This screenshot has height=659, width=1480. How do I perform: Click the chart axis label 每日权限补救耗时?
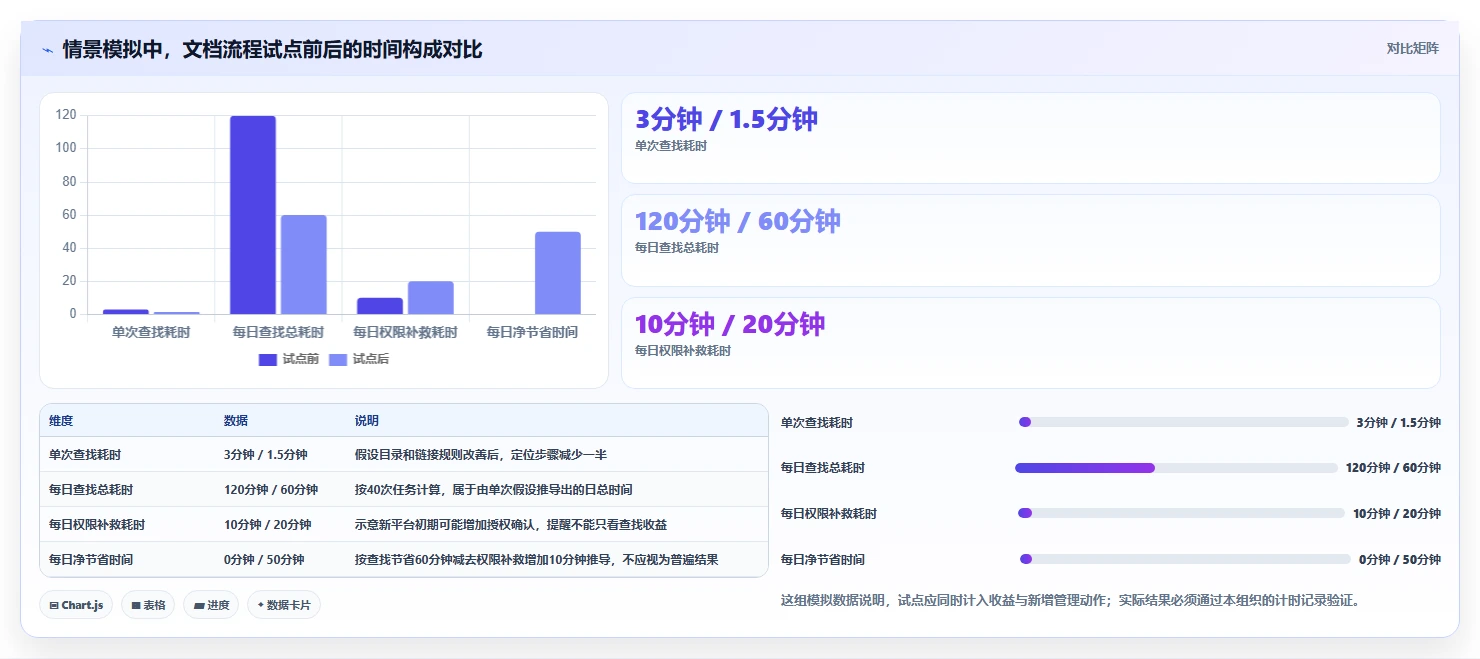405,332
